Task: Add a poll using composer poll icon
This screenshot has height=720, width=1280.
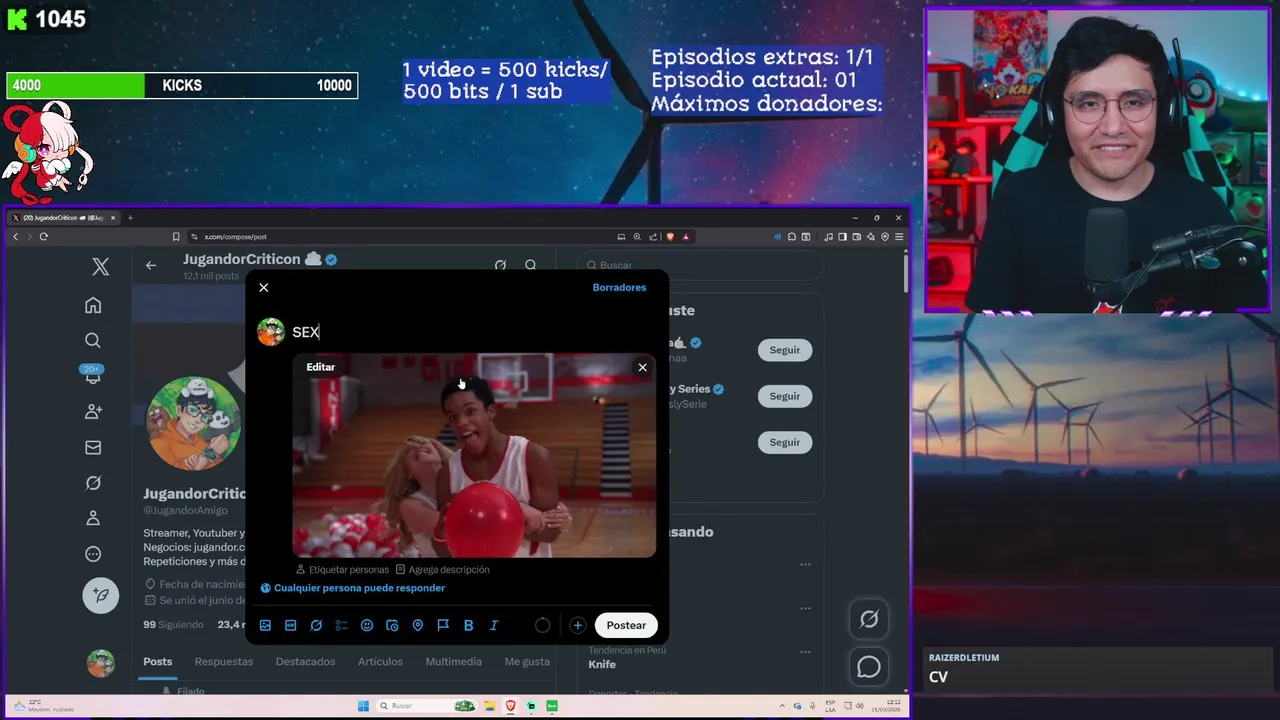Action: [x=341, y=625]
